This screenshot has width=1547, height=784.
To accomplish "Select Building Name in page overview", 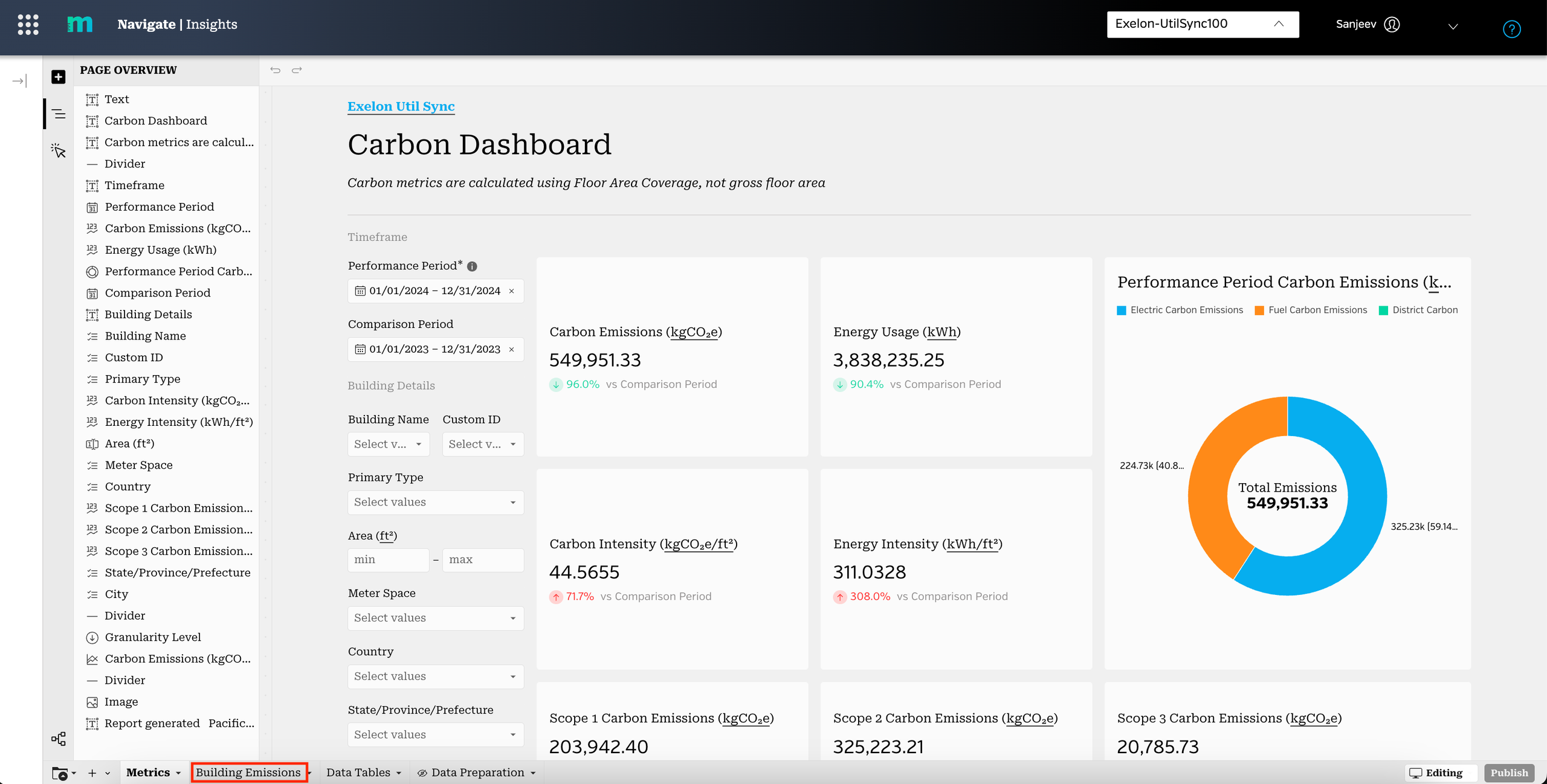I will pos(145,336).
